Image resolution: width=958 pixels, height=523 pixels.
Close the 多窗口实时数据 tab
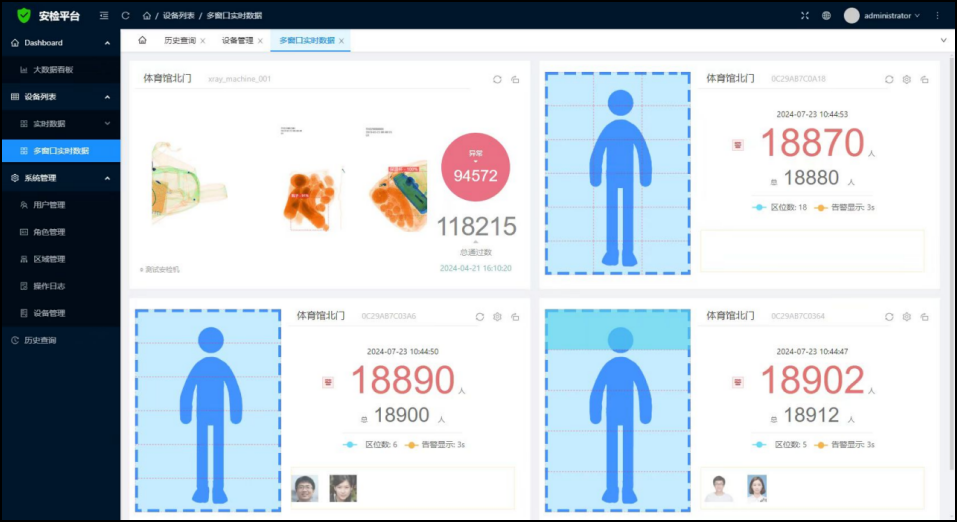[342, 41]
